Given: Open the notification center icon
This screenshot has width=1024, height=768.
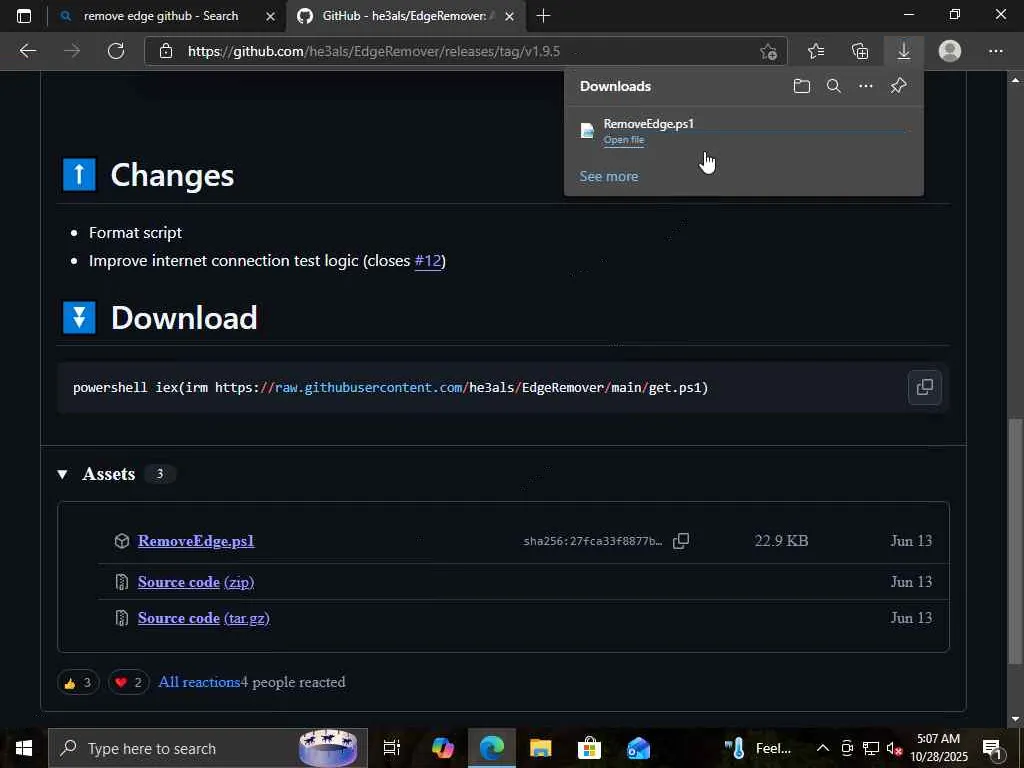Looking at the screenshot, I should pyautogui.click(x=992, y=748).
